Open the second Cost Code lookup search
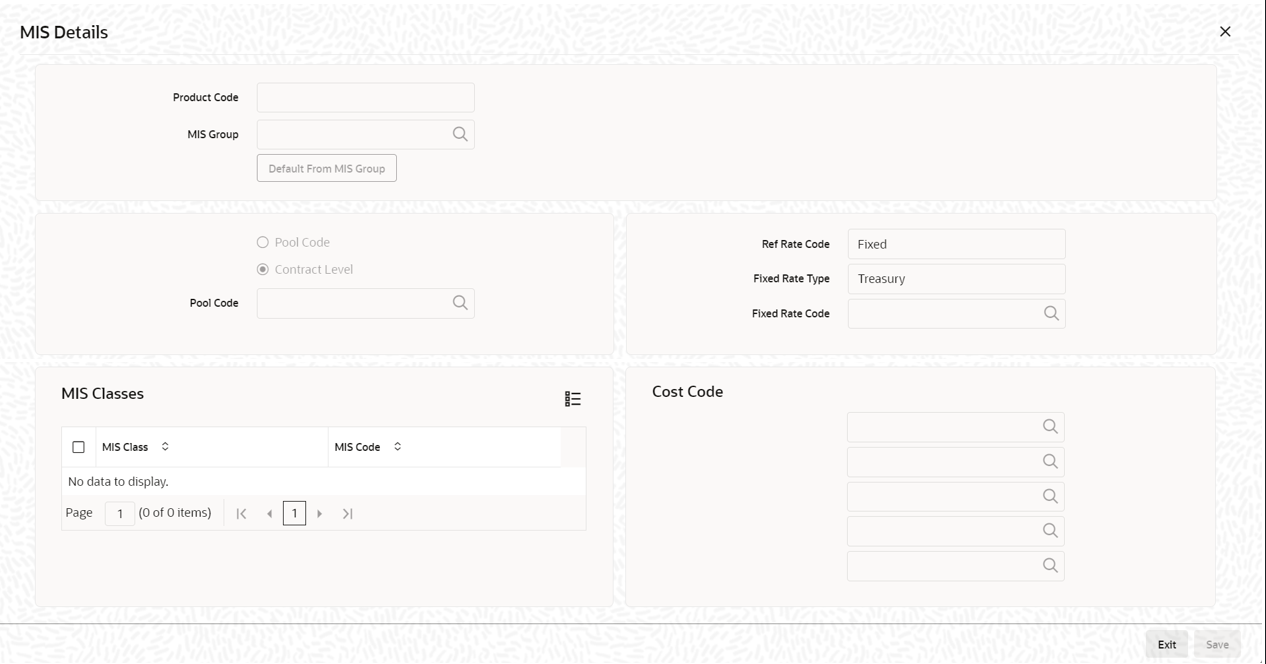The height and width of the screenshot is (664, 1266). click(1050, 461)
